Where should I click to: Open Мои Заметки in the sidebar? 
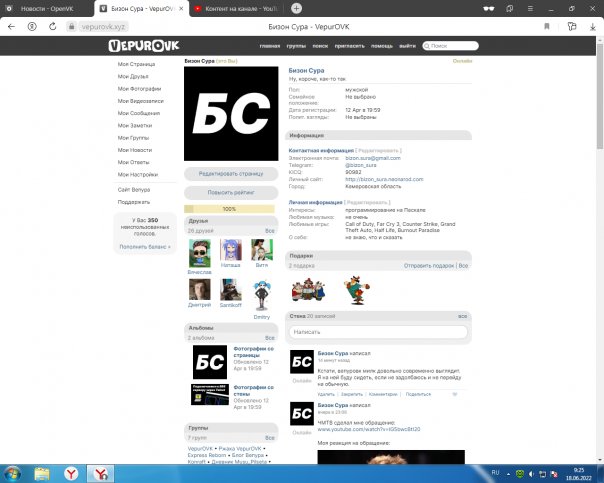tap(135, 126)
